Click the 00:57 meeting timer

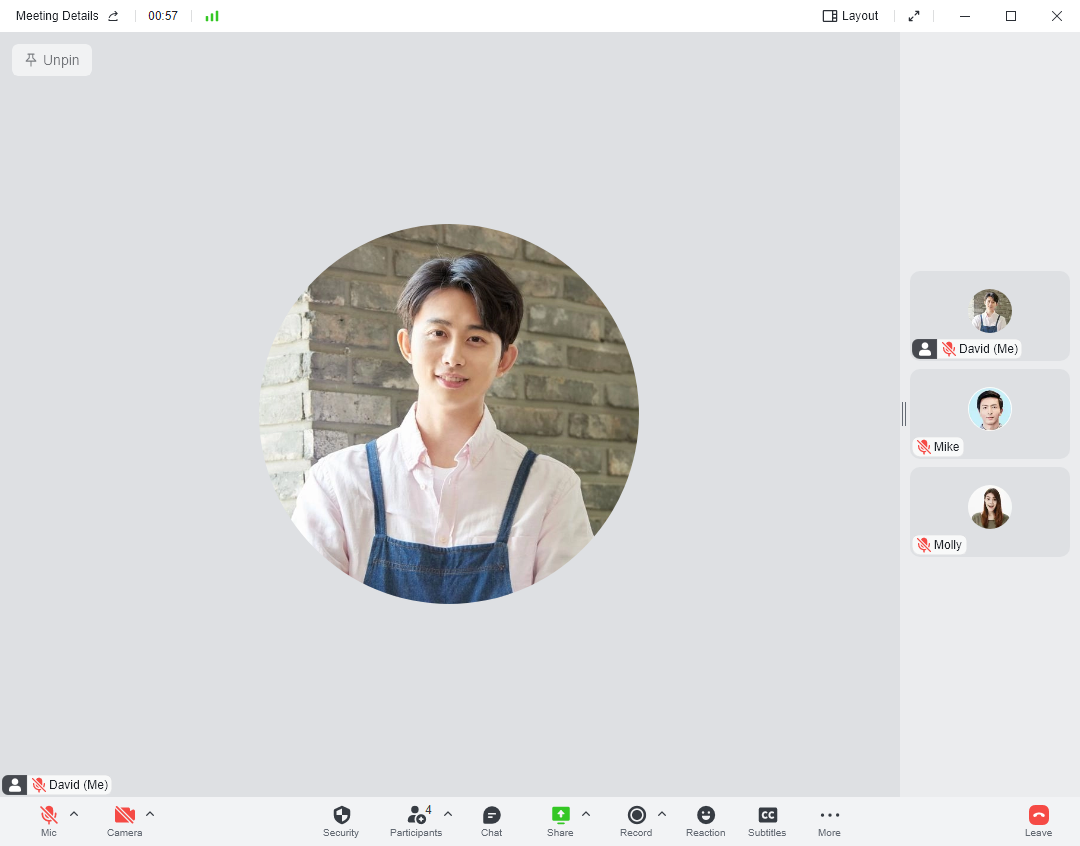(x=163, y=16)
